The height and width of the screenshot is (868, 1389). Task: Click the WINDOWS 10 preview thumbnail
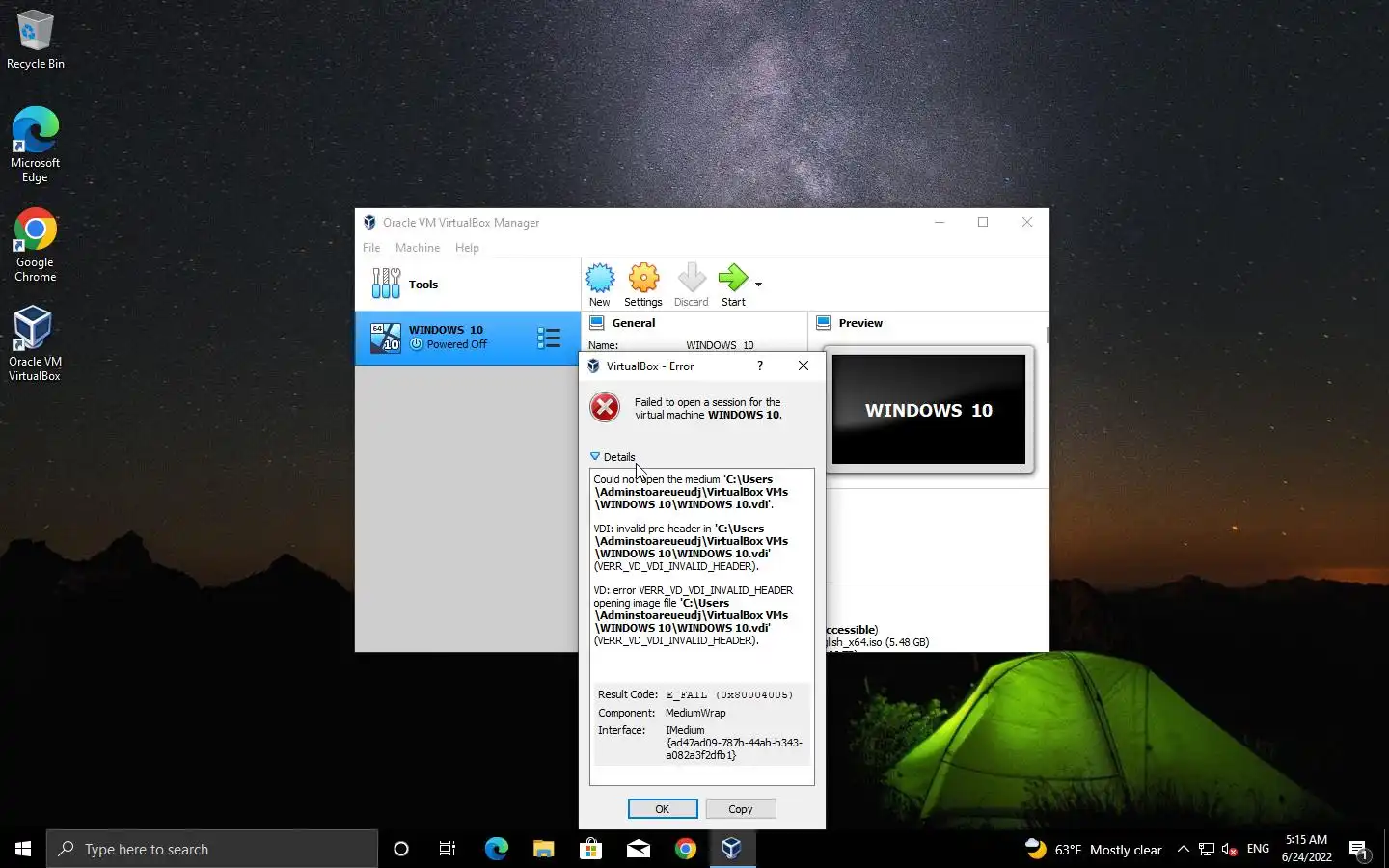(929, 410)
